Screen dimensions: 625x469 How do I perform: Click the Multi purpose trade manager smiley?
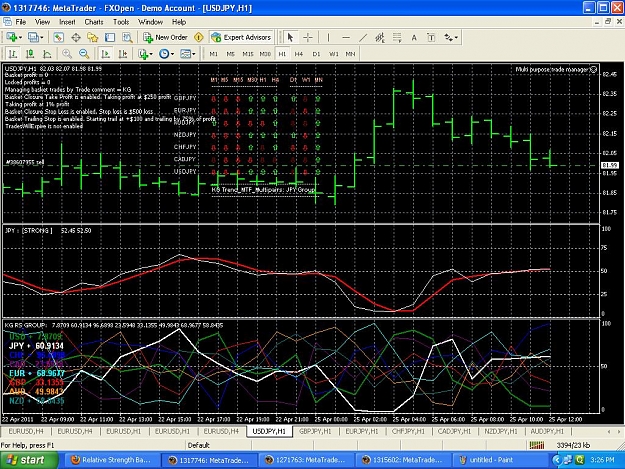click(594, 69)
